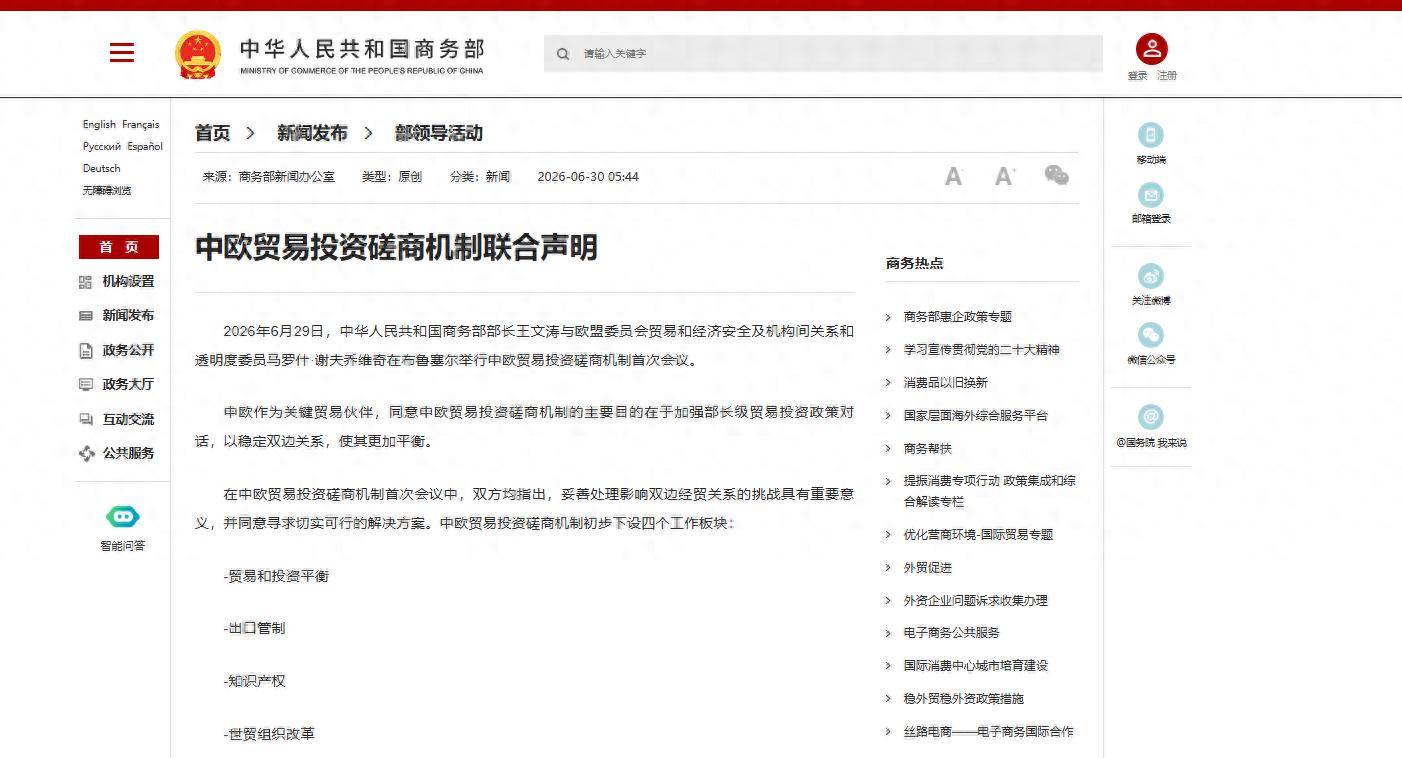
Task: Go to 首页 in the breadcrumb
Action: (212, 133)
